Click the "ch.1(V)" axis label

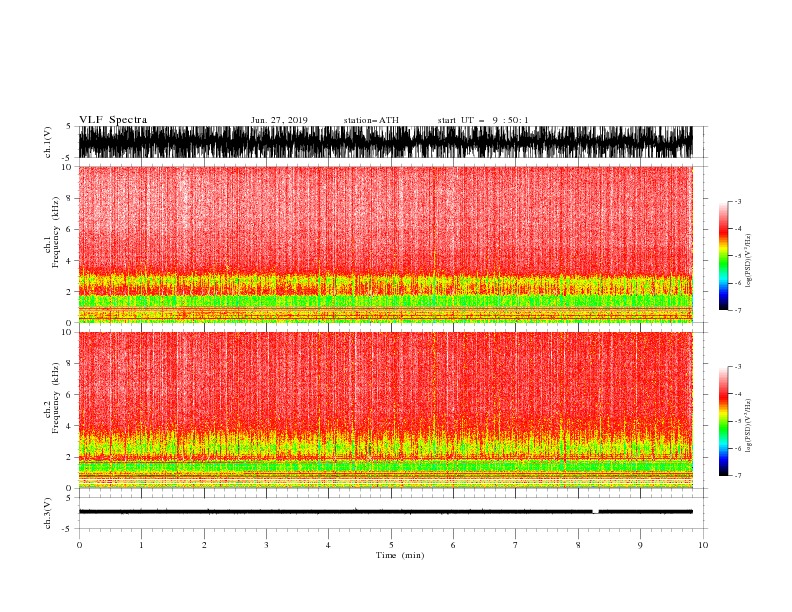[48, 142]
